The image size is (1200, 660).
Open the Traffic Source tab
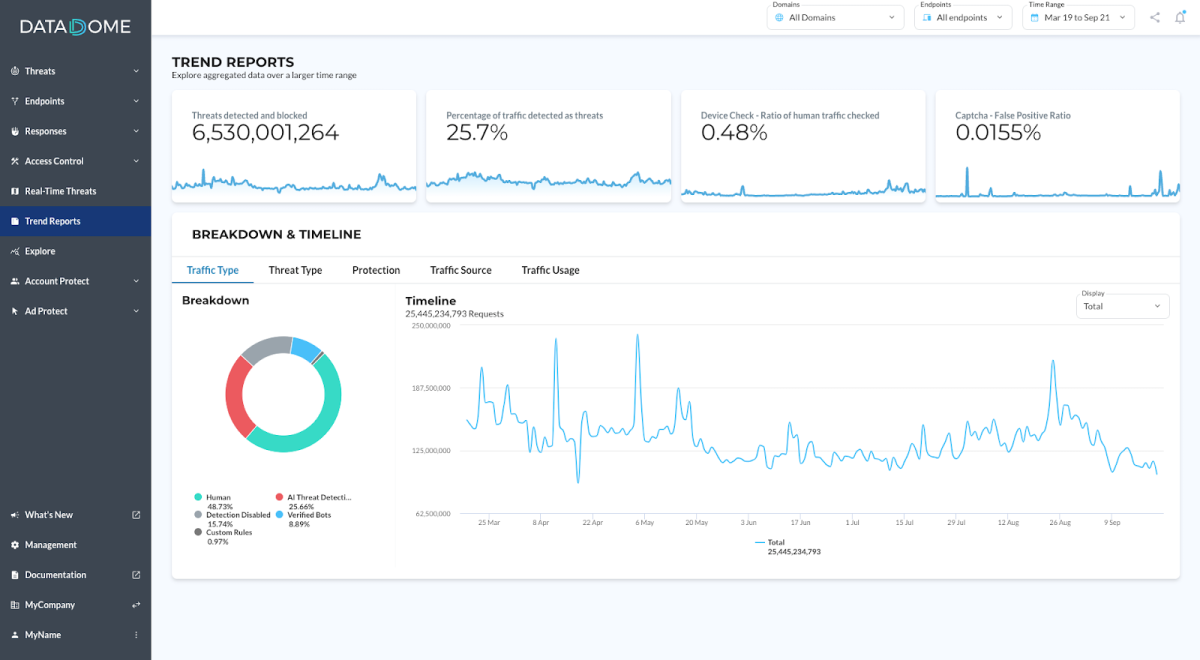[460, 270]
